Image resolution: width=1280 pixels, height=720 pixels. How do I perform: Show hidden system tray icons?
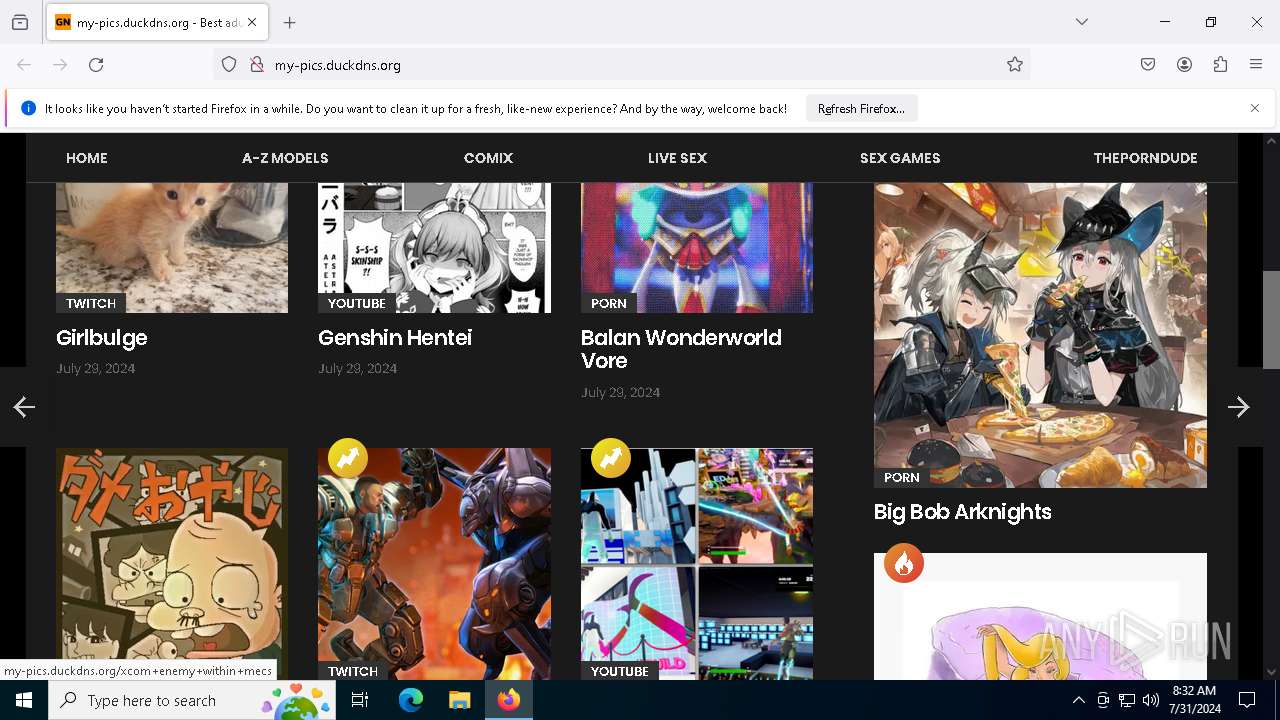(x=1078, y=700)
